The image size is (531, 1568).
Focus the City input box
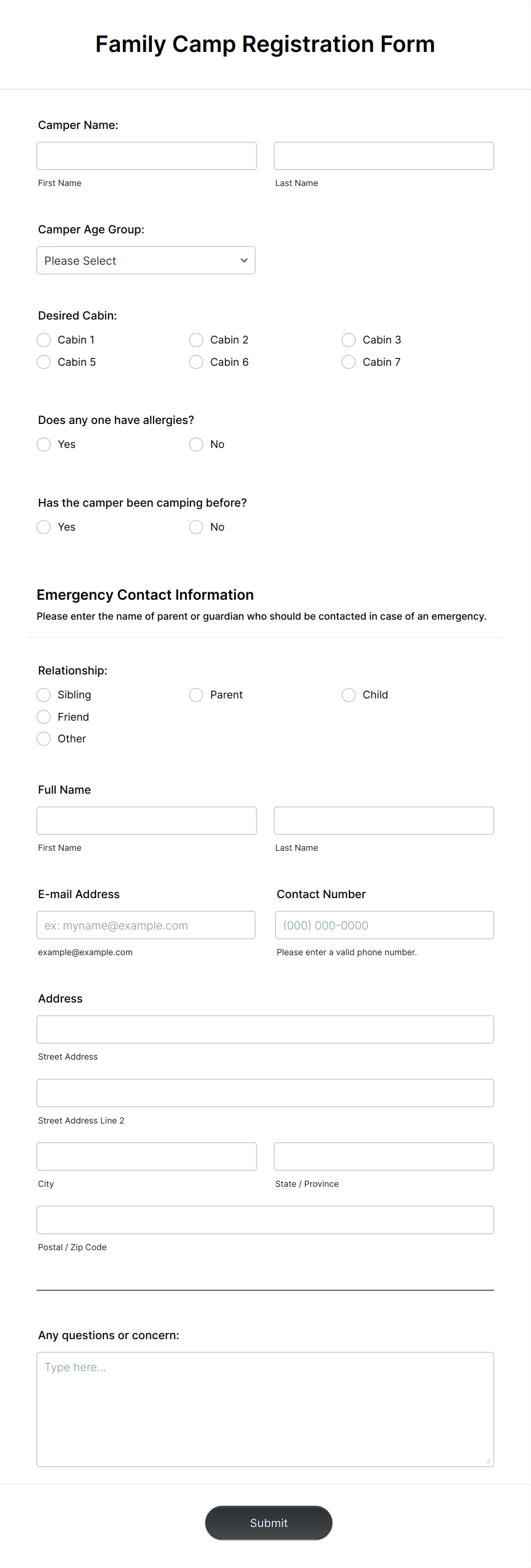click(146, 1156)
